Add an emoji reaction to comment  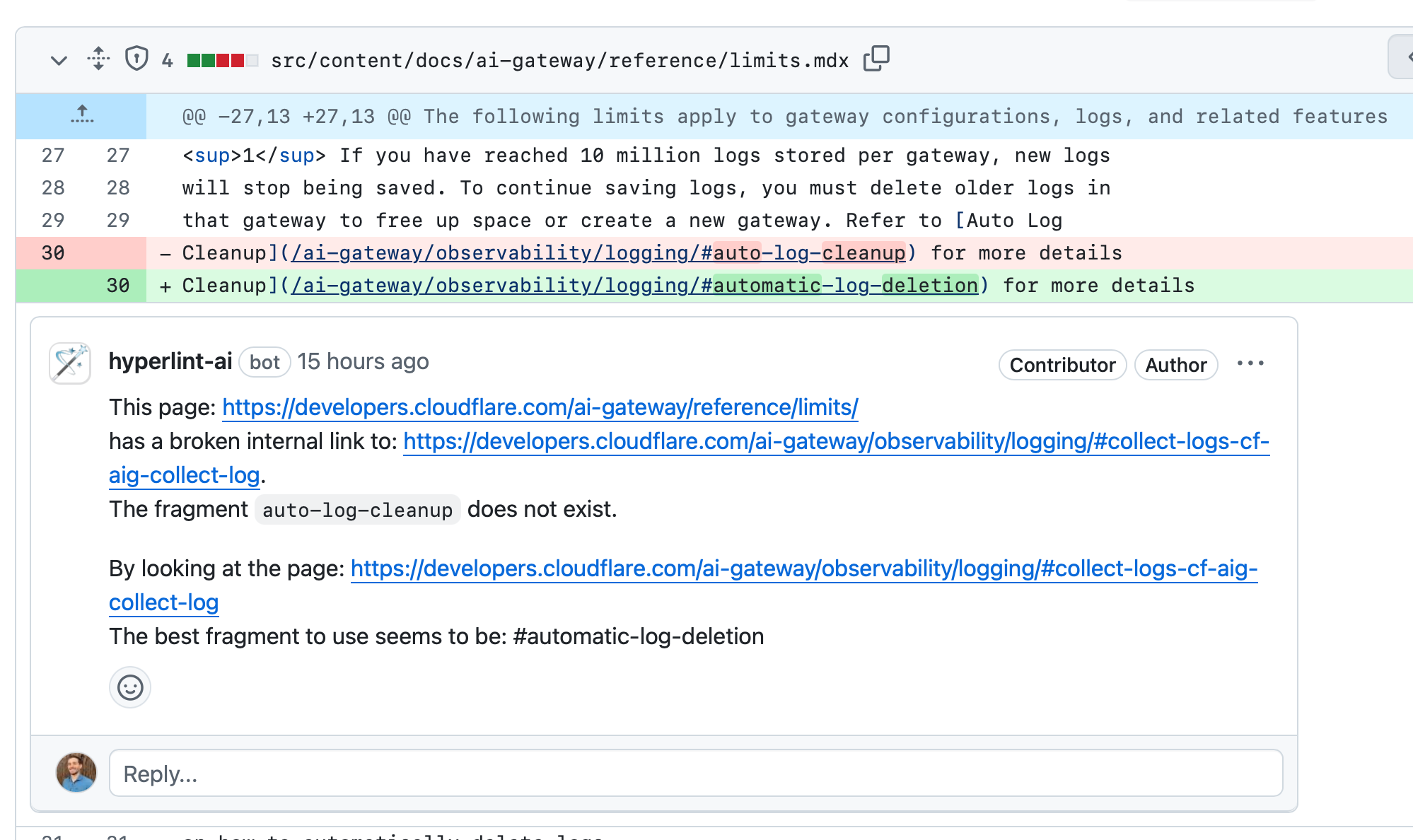130,687
